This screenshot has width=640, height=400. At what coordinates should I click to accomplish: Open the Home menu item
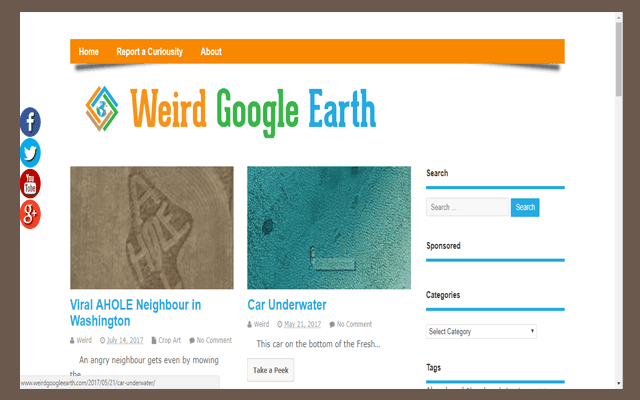[x=89, y=52]
